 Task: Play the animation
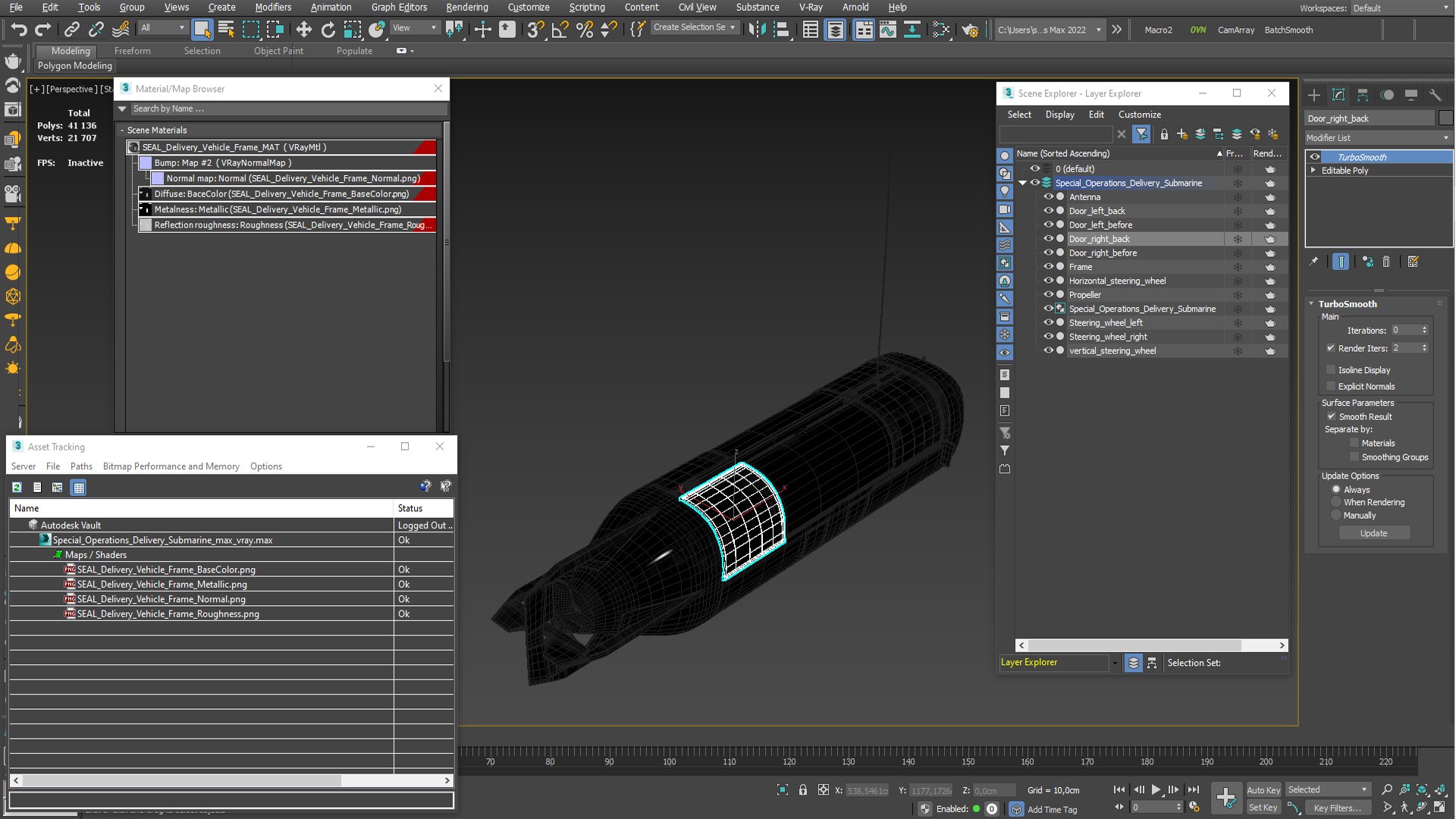pos(1156,789)
